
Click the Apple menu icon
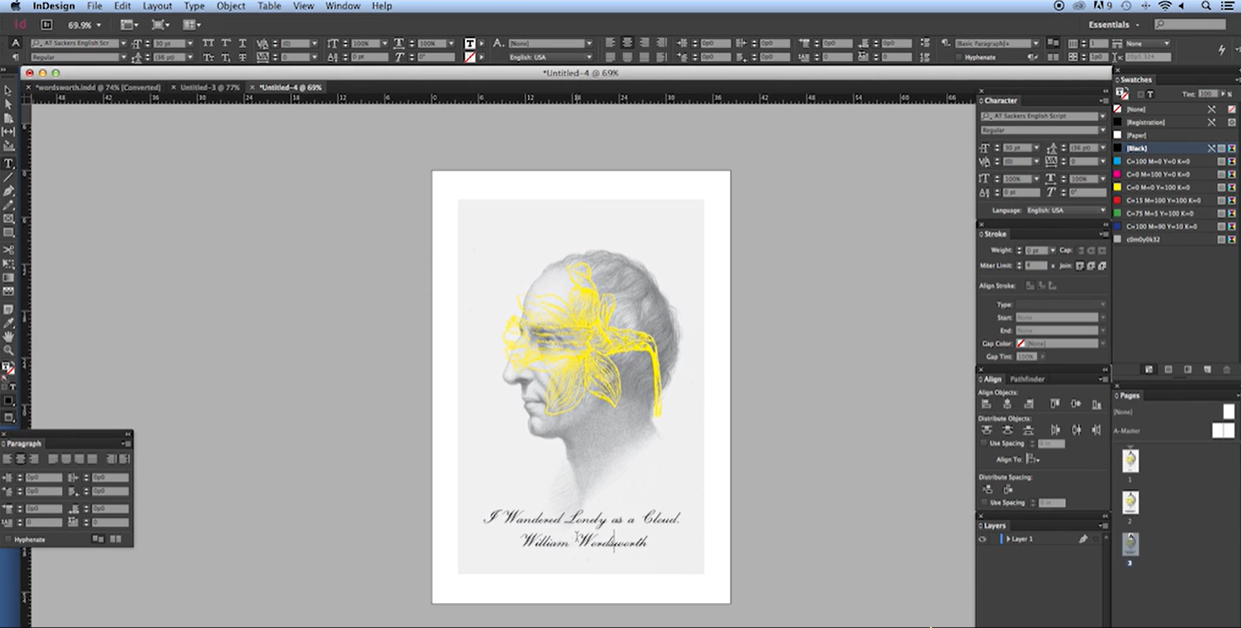15,6
